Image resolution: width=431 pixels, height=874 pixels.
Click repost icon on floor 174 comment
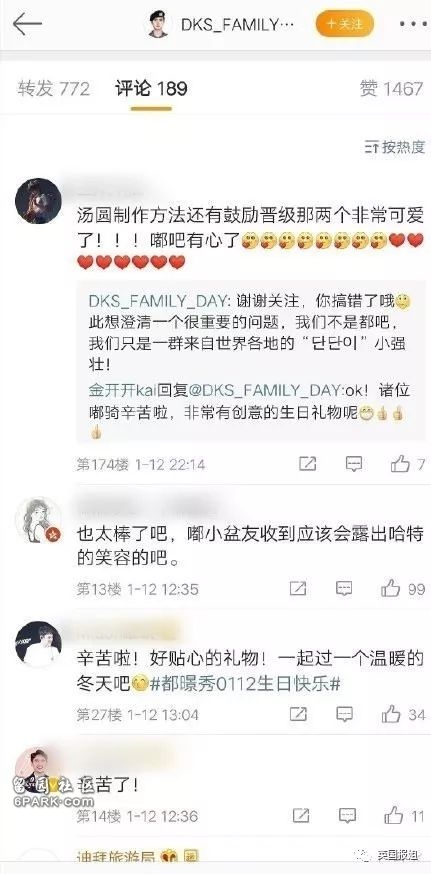pos(307,463)
